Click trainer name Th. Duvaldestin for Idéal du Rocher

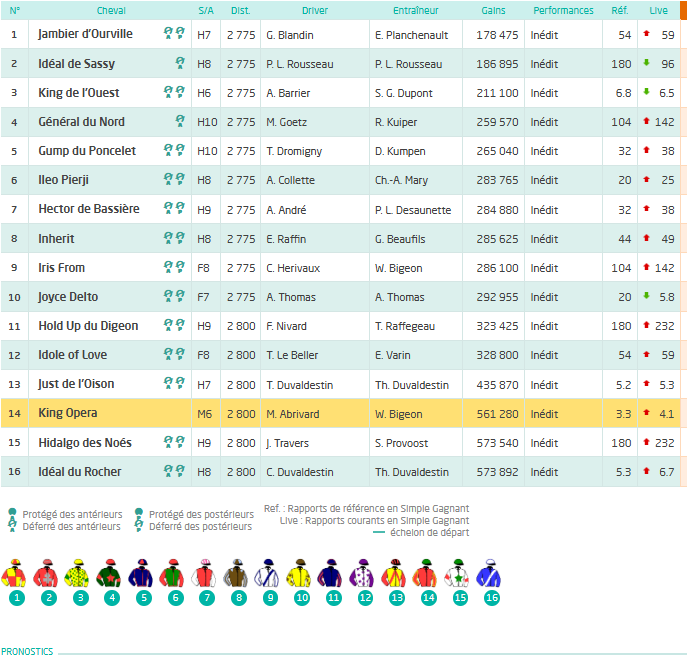click(412, 472)
